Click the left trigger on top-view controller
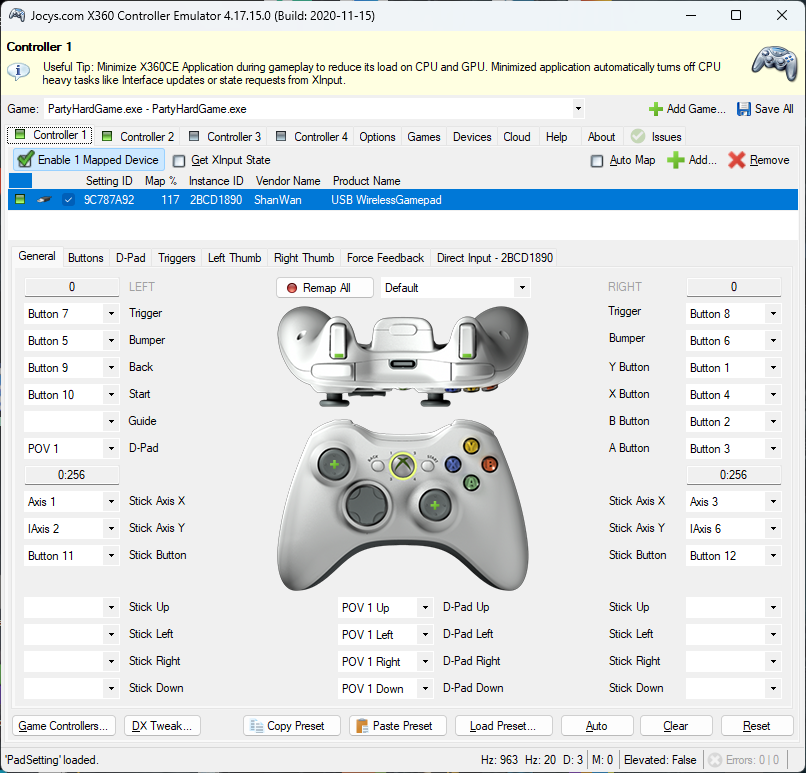This screenshot has height=773, width=806. point(338,340)
